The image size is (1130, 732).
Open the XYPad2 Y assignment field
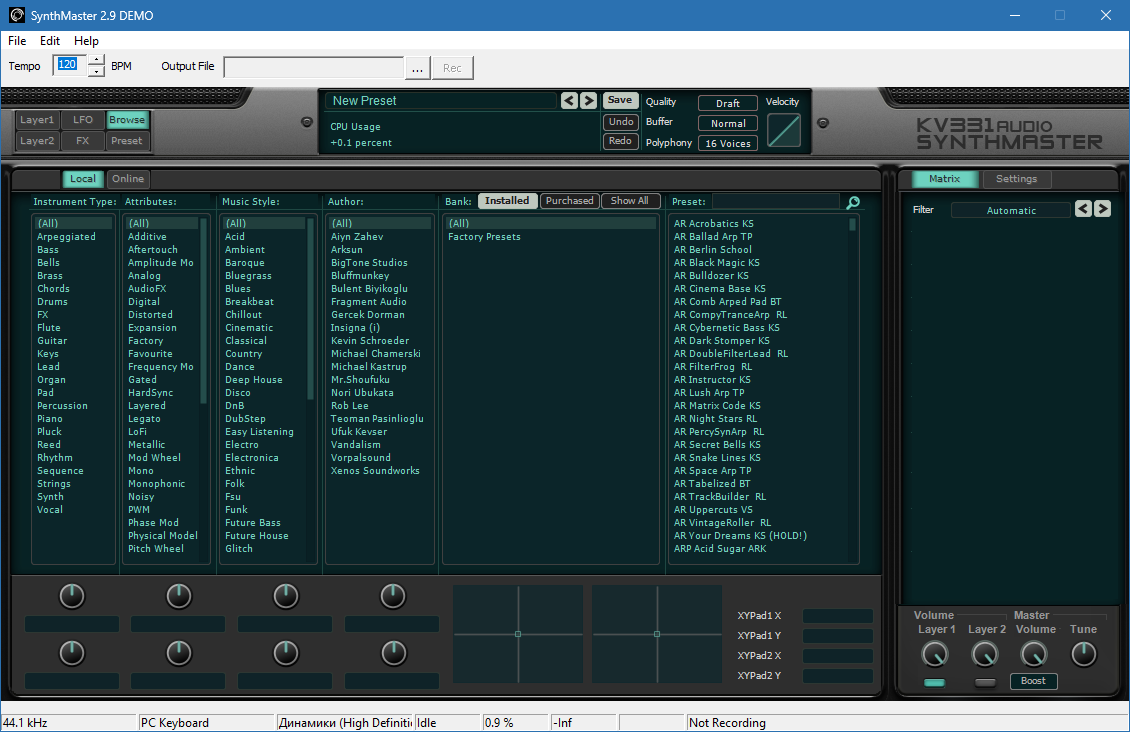(837, 676)
